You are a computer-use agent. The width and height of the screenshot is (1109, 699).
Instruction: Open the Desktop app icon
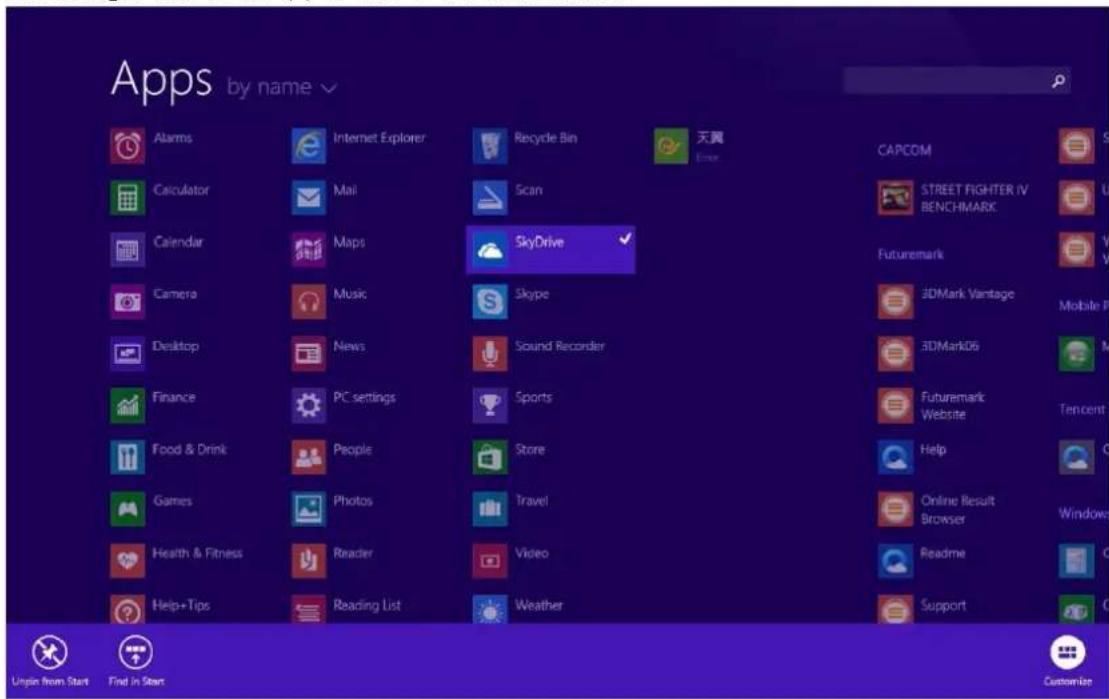tap(127, 354)
